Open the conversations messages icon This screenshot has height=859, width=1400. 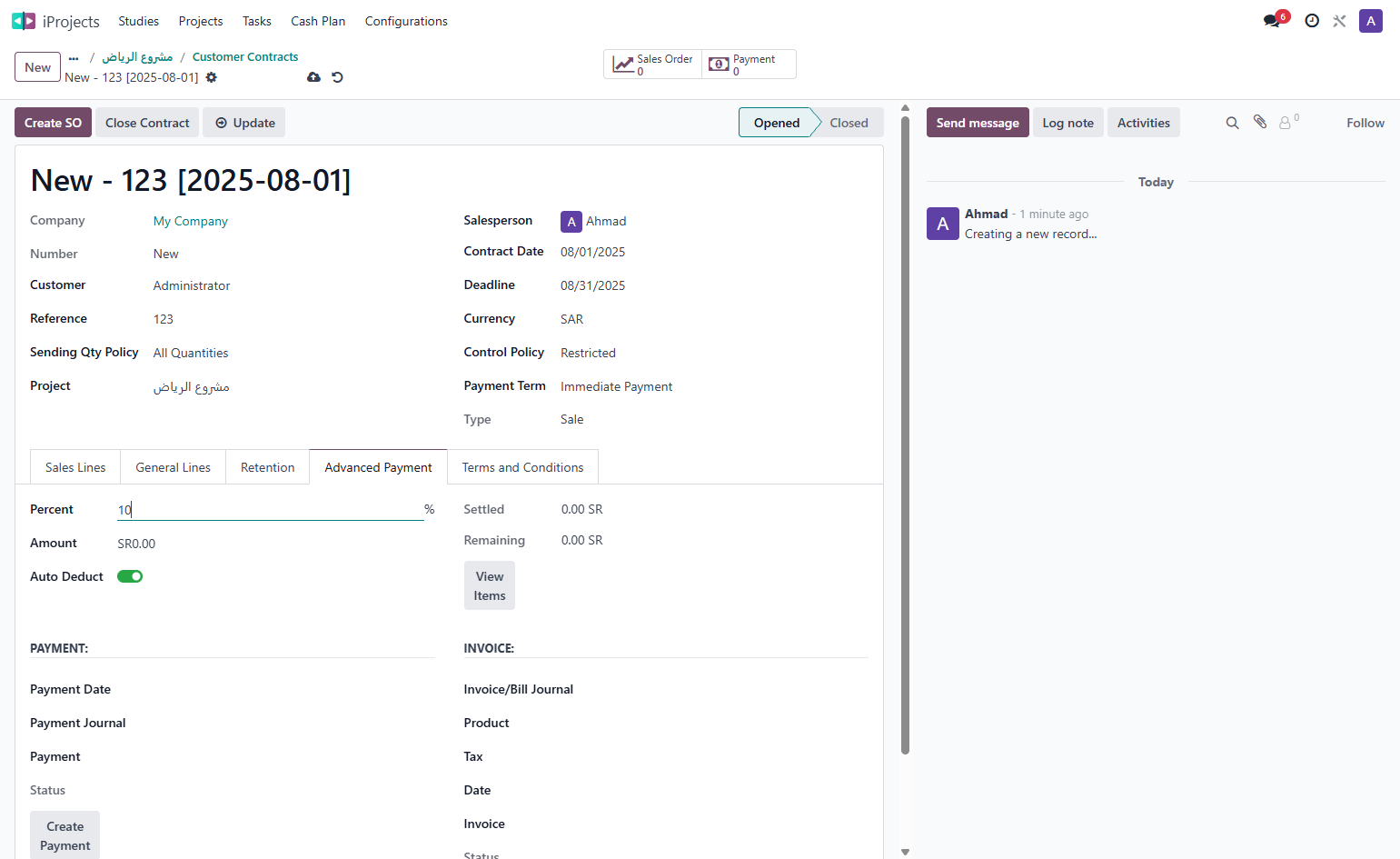tap(1272, 21)
